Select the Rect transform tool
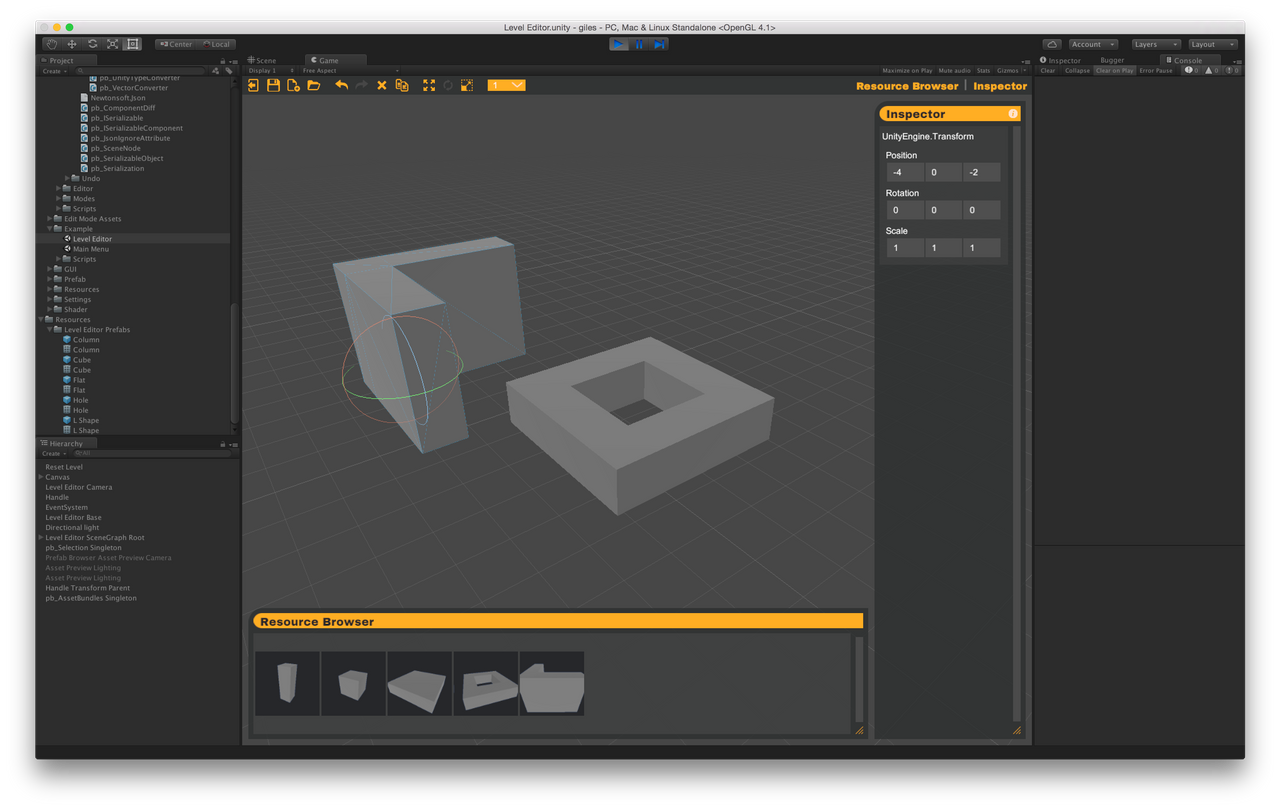 click(x=131, y=44)
